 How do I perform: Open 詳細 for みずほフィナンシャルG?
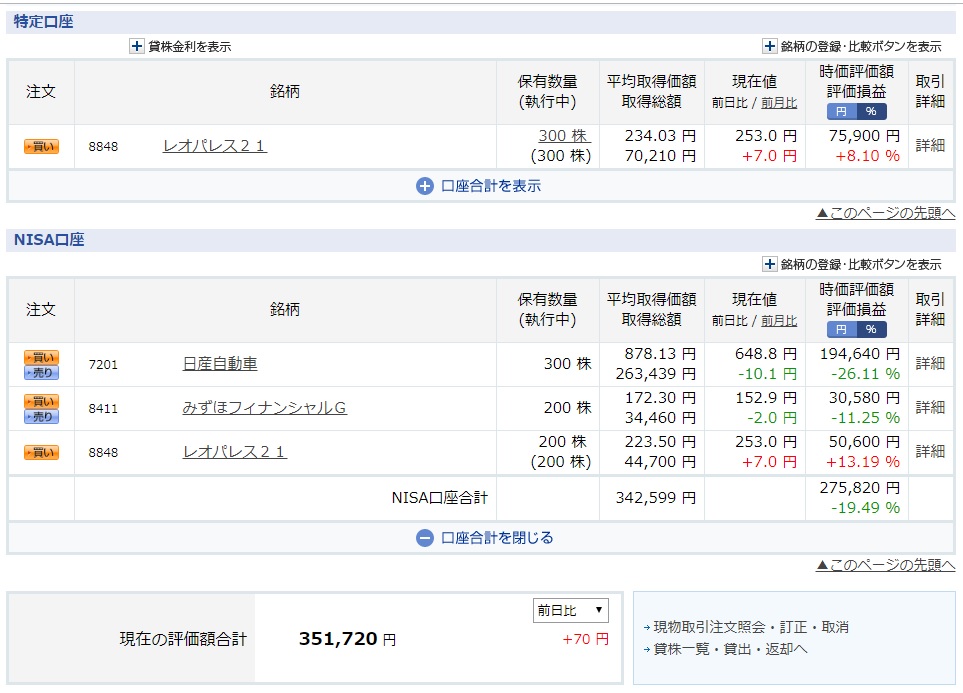930,407
